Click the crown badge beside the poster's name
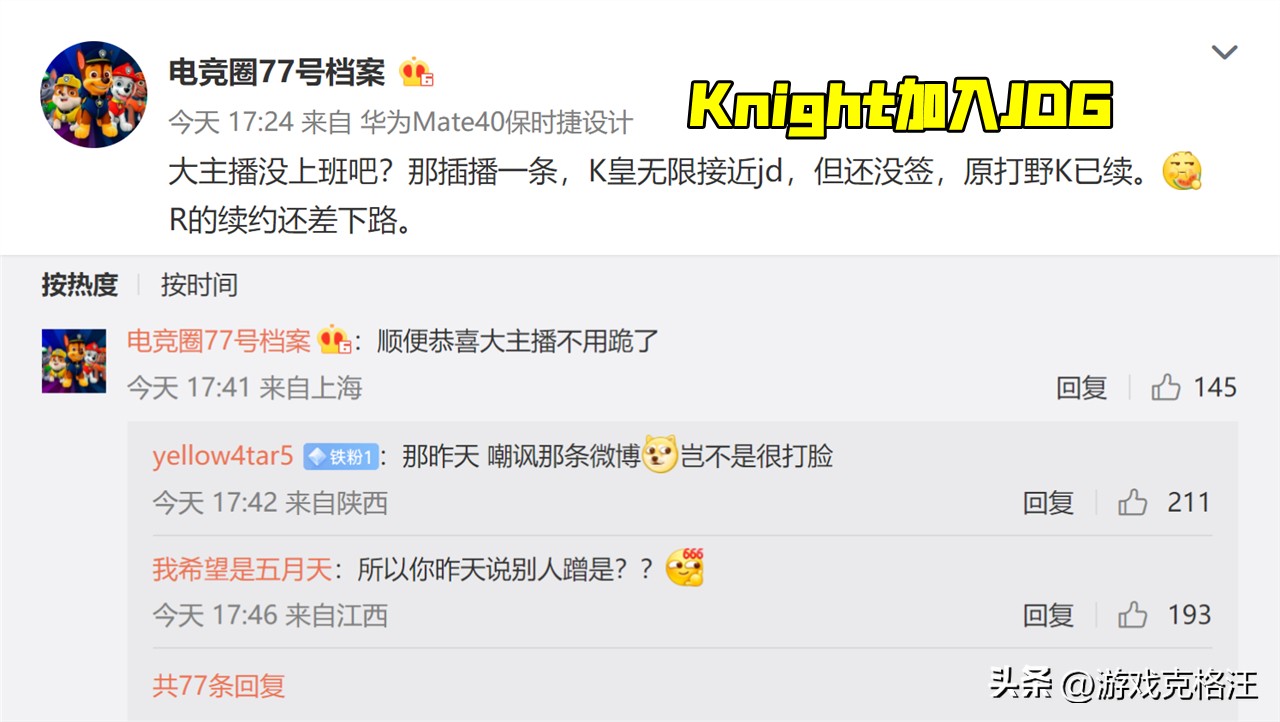The width and height of the screenshot is (1280, 722). (416, 73)
